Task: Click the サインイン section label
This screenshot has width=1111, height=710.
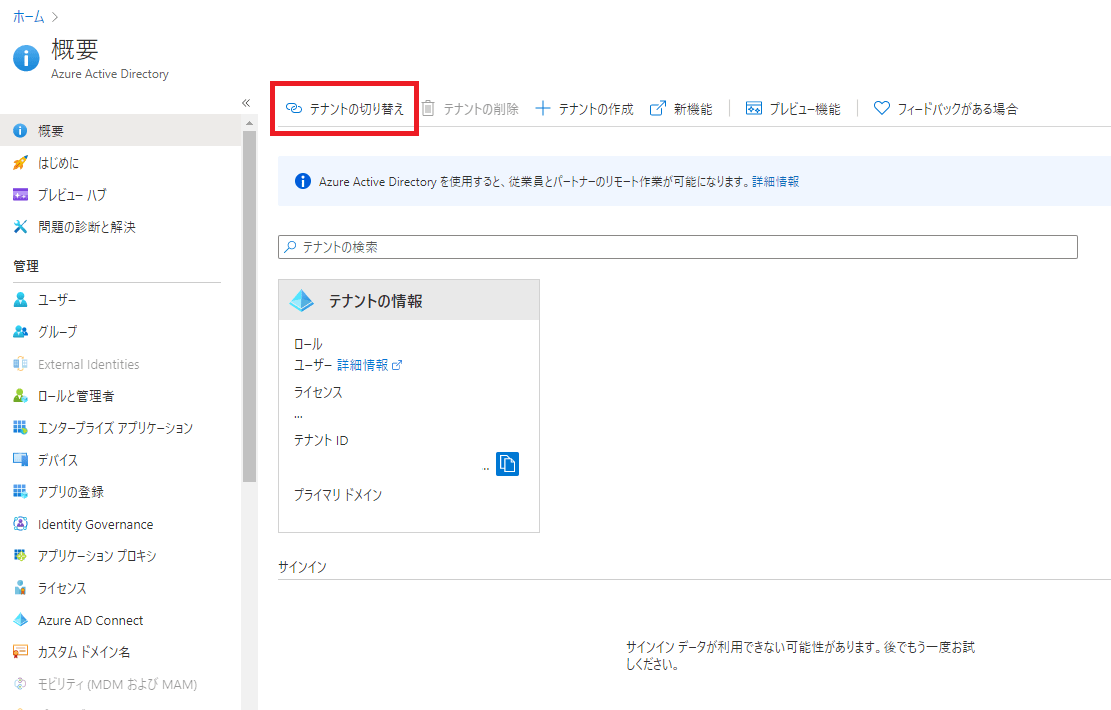Action: pyautogui.click(x=303, y=567)
